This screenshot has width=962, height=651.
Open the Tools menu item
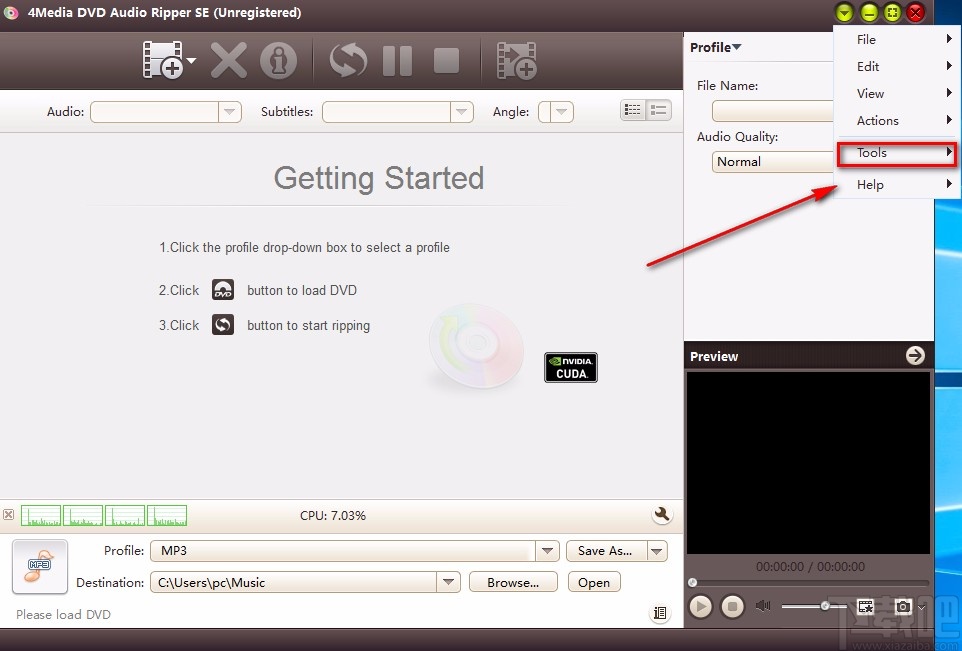(x=872, y=153)
